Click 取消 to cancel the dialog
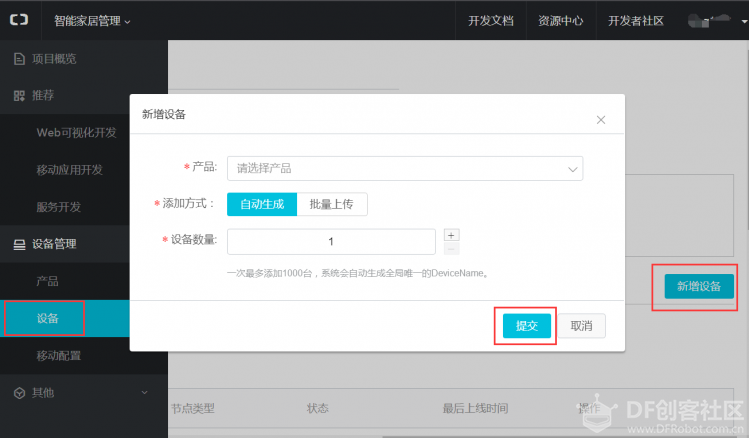 (581, 326)
